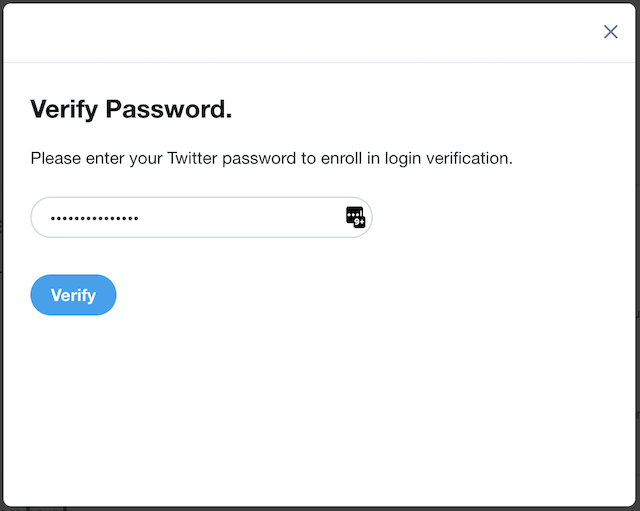Click the "Verify Password." heading

(131, 109)
